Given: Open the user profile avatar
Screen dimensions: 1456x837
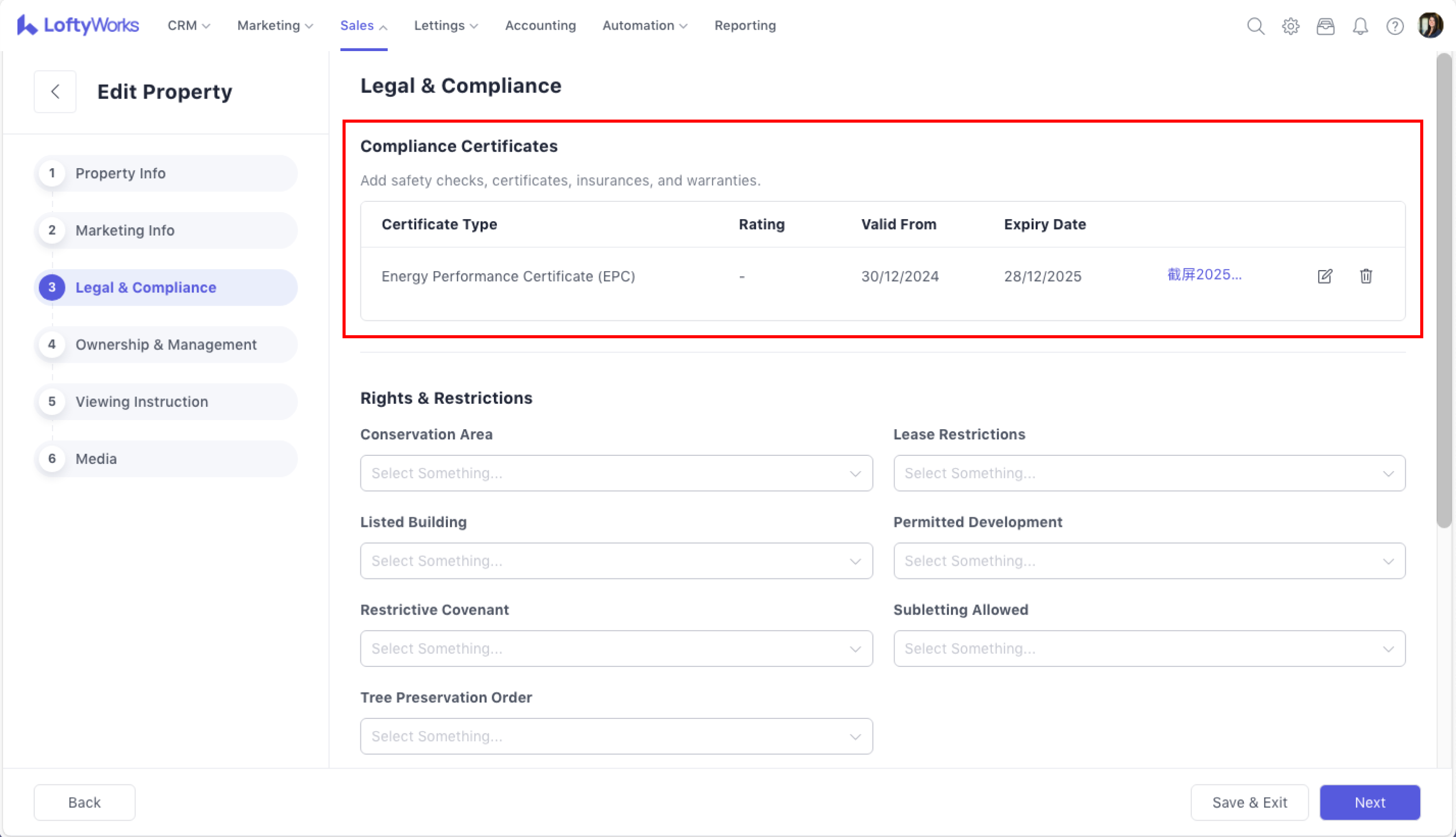Looking at the screenshot, I should coord(1430,26).
